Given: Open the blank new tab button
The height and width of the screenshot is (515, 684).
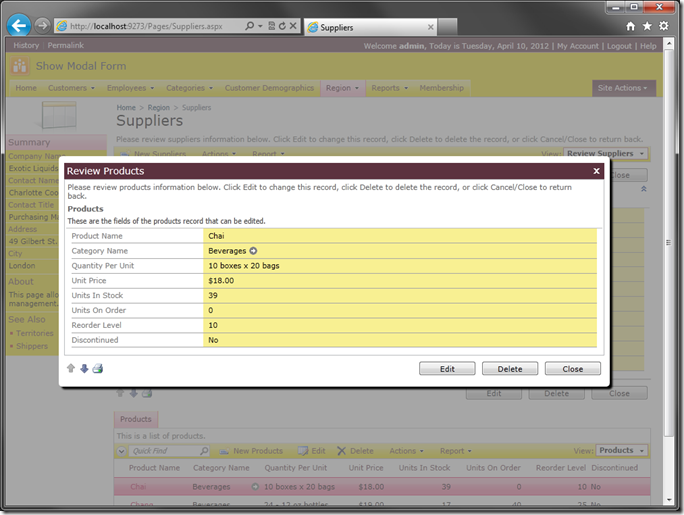Looking at the screenshot, I should tap(448, 27).
